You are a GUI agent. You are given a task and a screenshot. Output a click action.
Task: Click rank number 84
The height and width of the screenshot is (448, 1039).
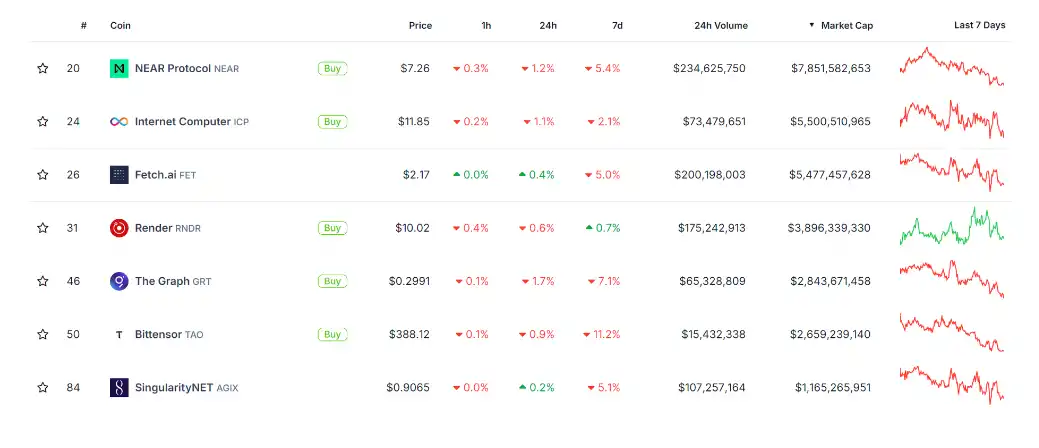coord(73,387)
